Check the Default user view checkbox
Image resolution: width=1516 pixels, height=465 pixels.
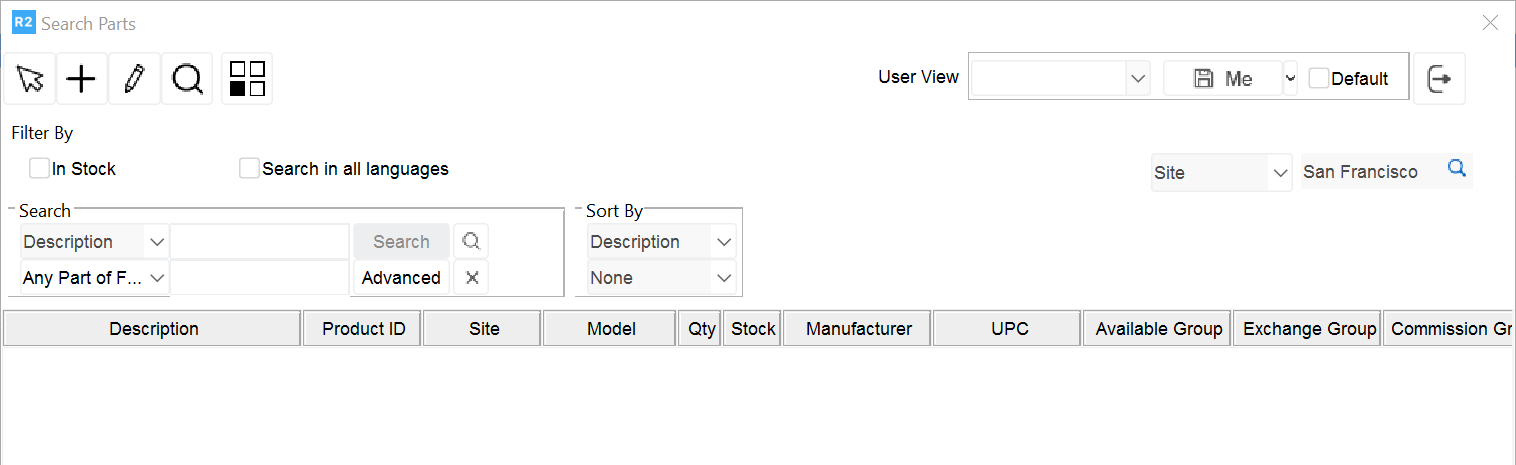pyautogui.click(x=1319, y=78)
